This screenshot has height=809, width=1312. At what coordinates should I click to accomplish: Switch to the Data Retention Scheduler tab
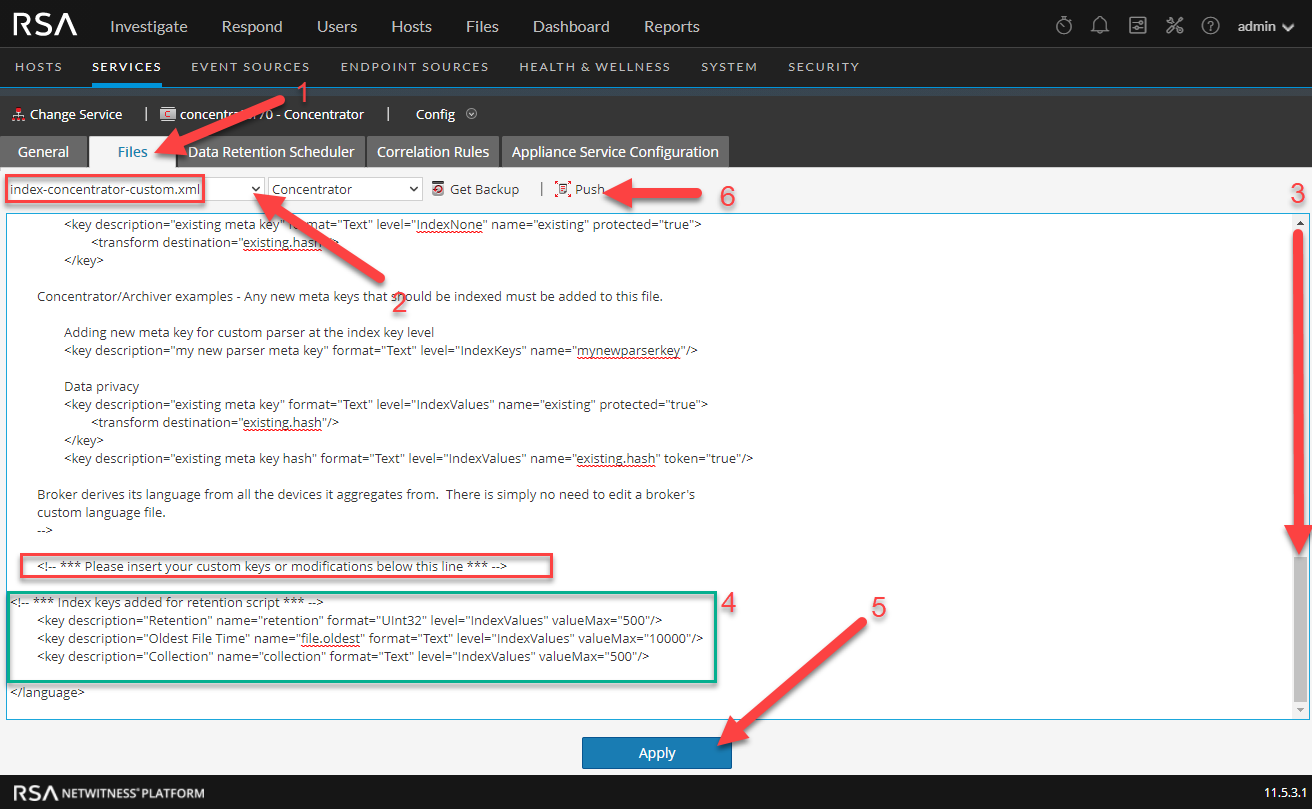coord(271,152)
